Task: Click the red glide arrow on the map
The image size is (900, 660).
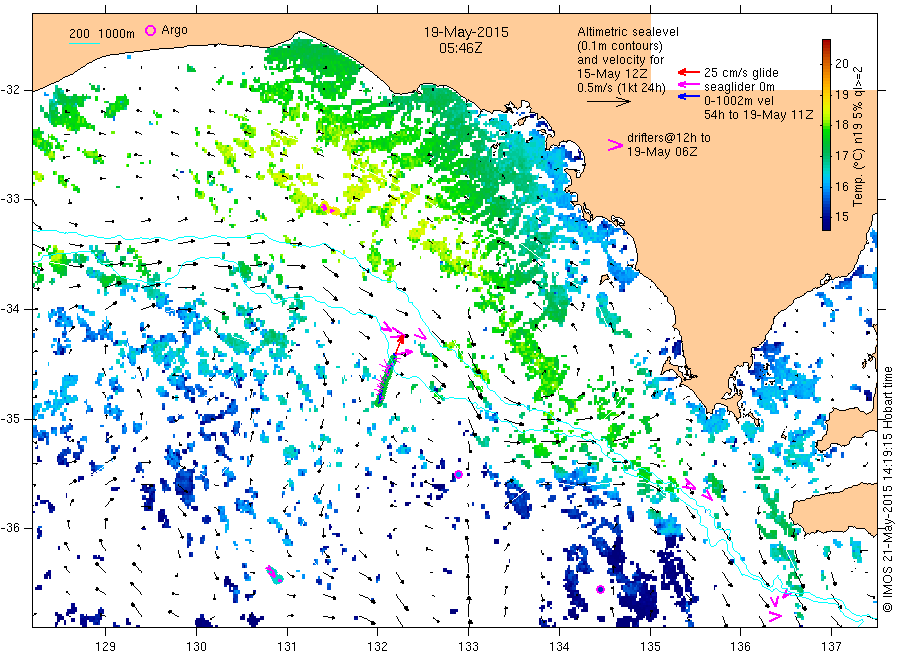Action: coord(399,345)
